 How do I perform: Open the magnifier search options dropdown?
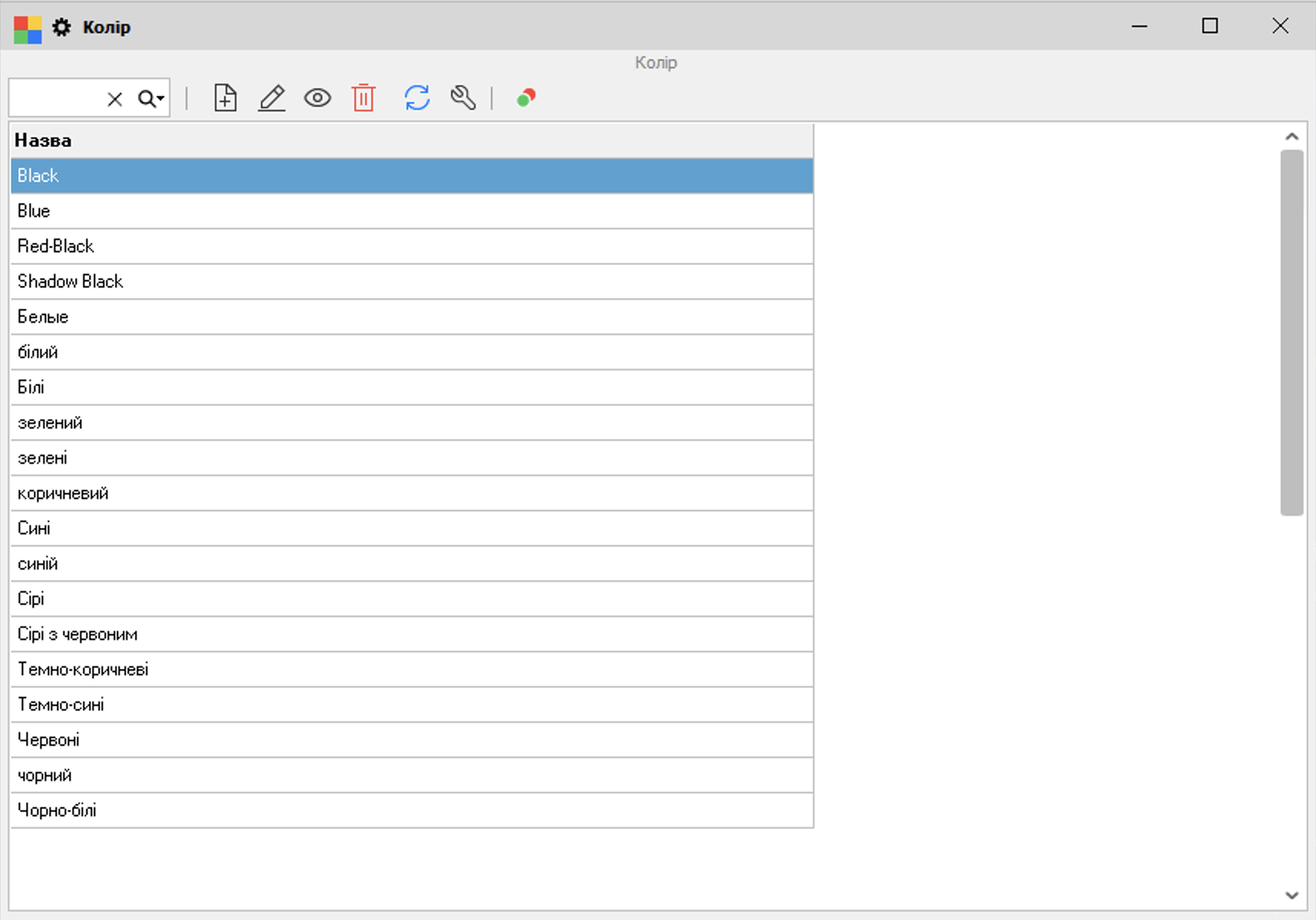(151, 99)
